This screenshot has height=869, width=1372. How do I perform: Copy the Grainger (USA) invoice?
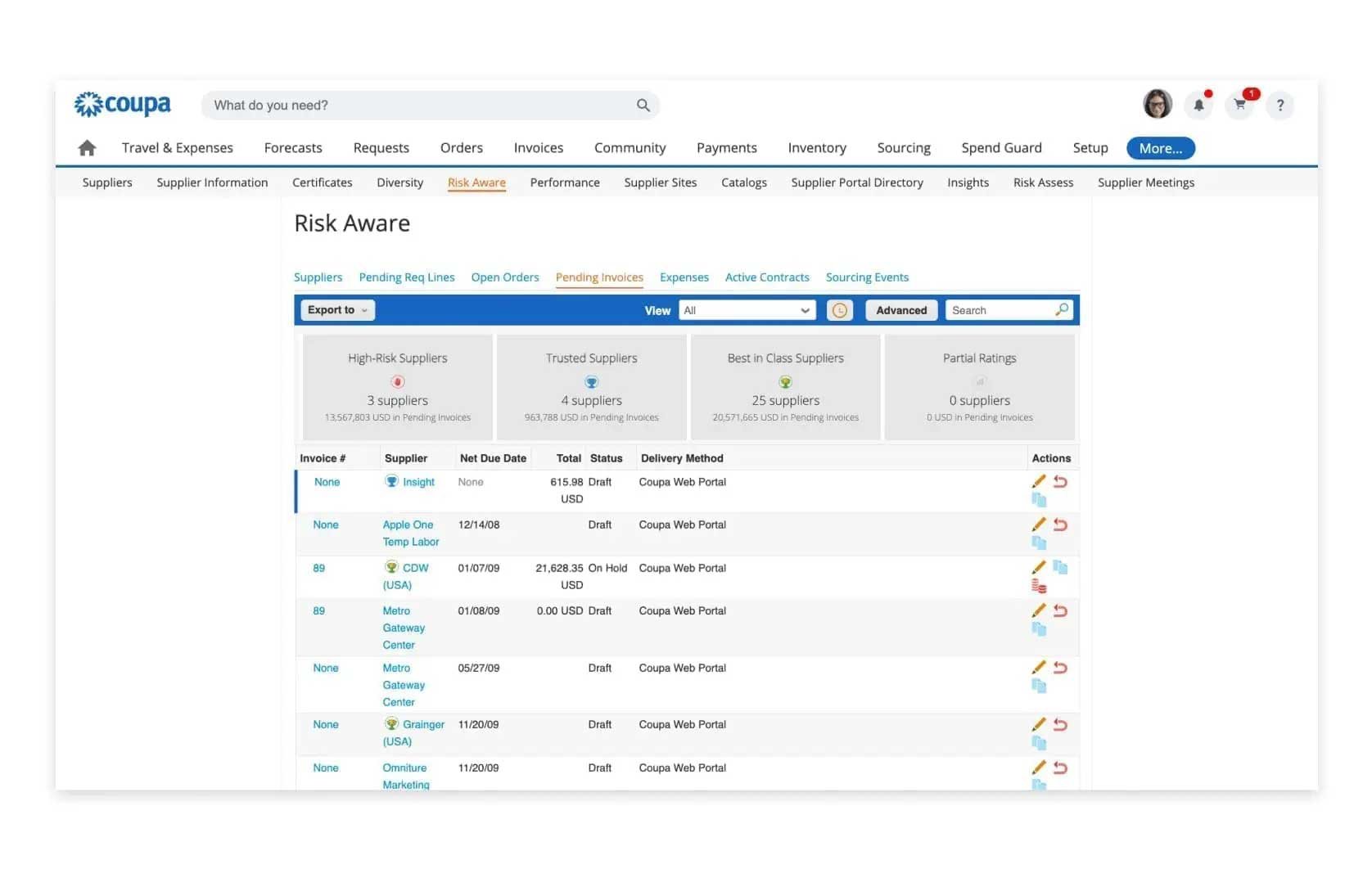click(1040, 743)
